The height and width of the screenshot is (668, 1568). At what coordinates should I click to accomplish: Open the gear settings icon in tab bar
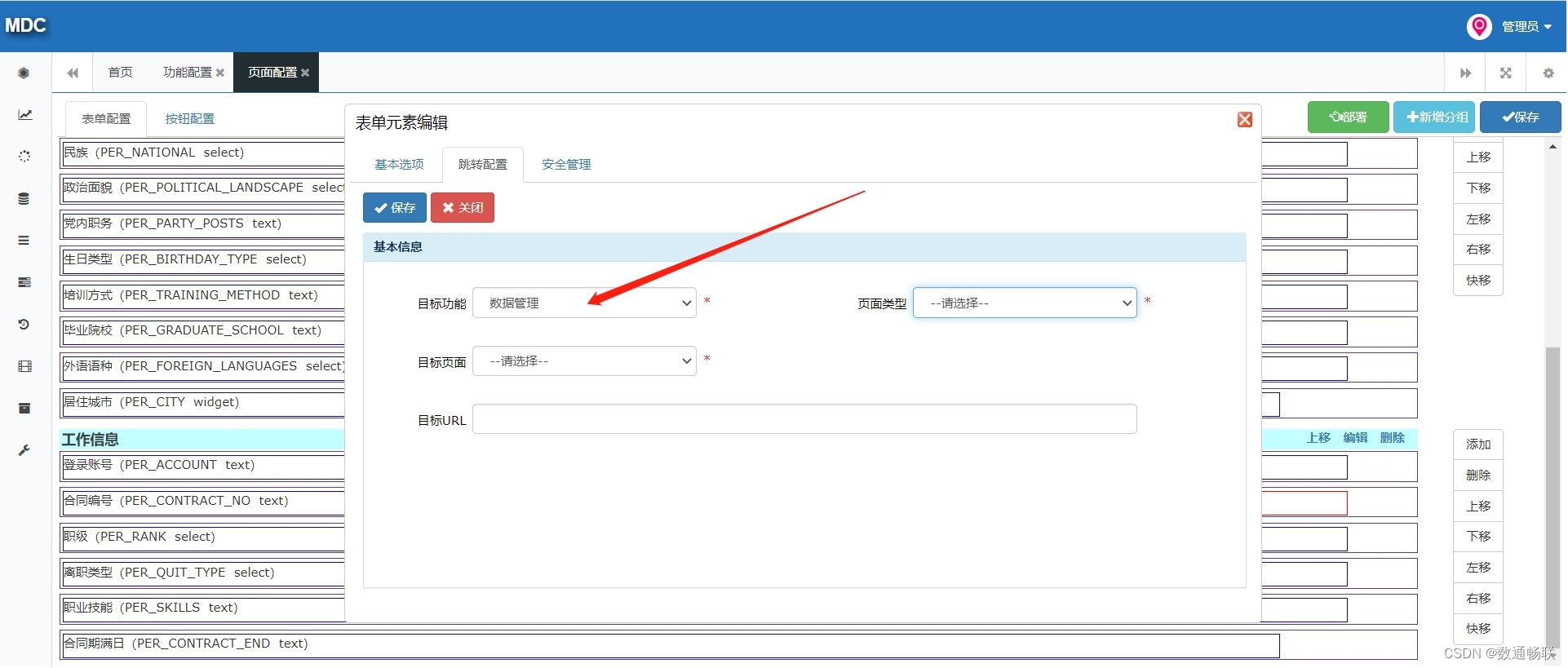1548,73
